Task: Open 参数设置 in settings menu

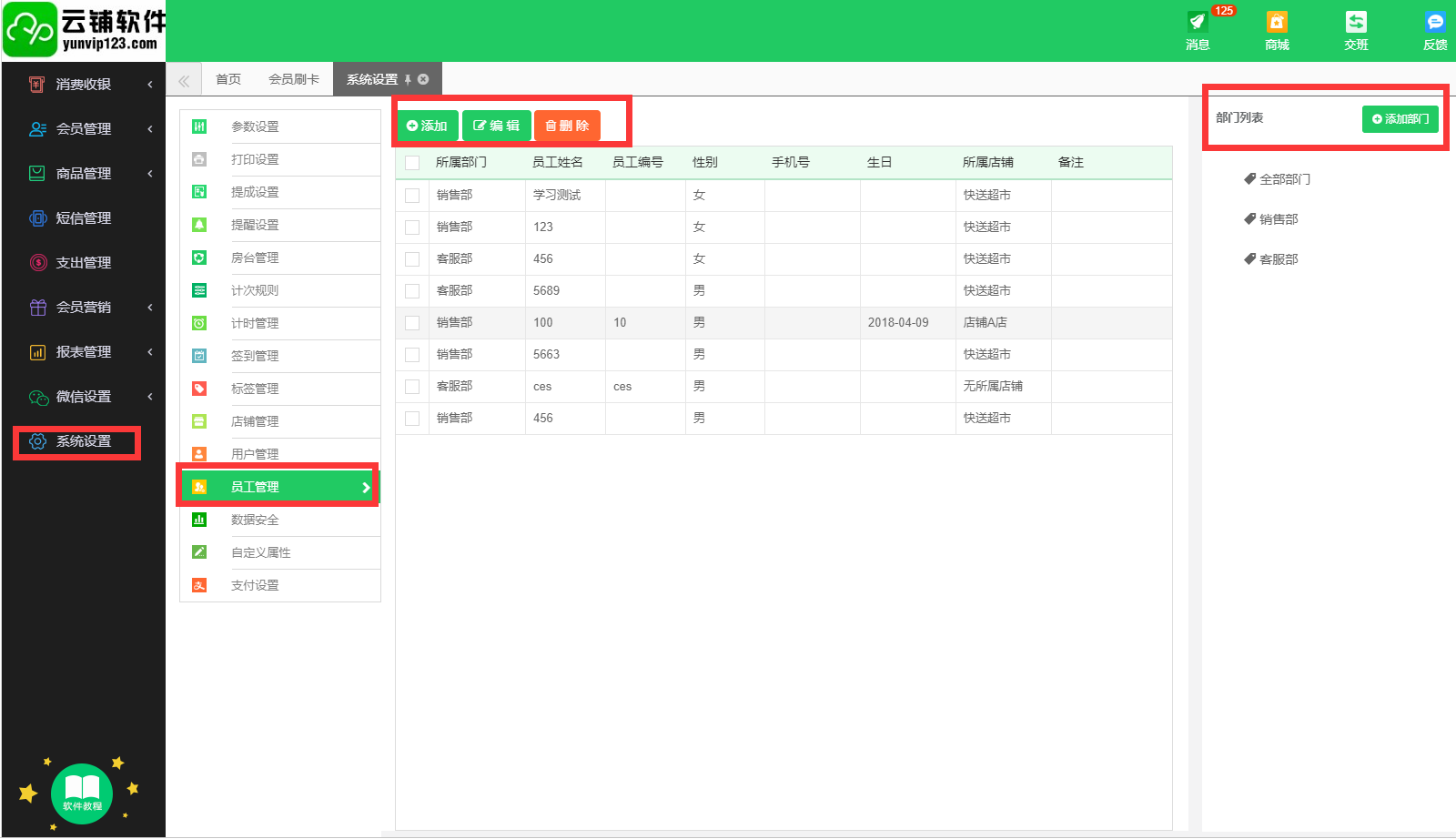Action: click(x=280, y=126)
